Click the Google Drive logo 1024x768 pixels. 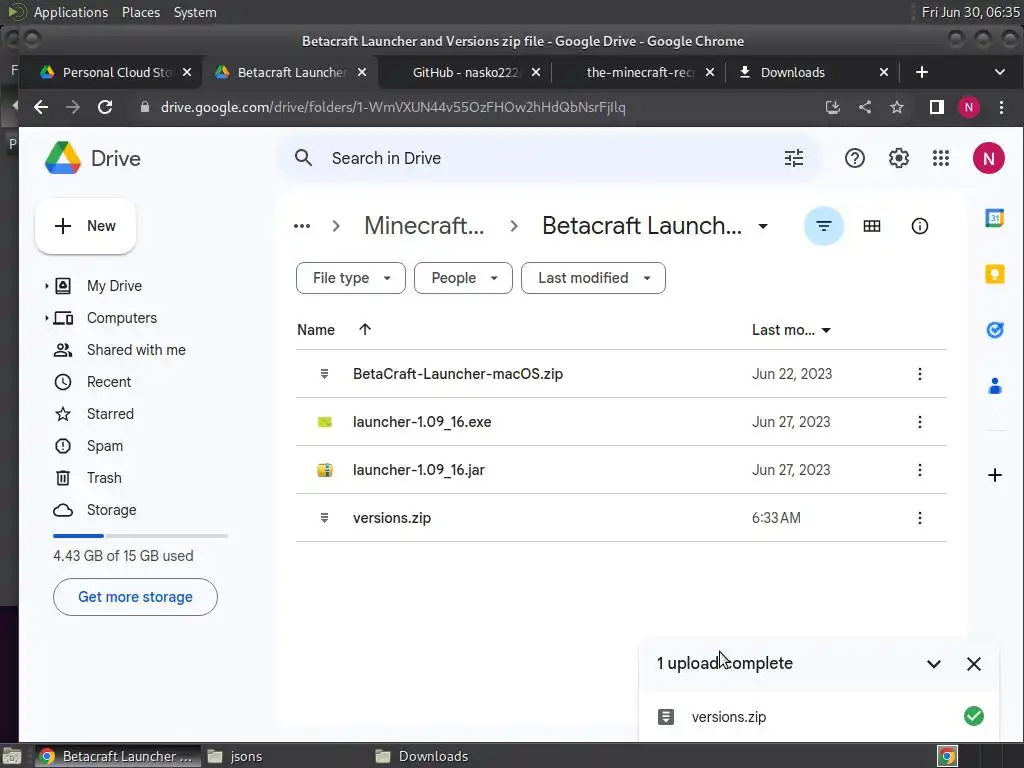(63, 158)
